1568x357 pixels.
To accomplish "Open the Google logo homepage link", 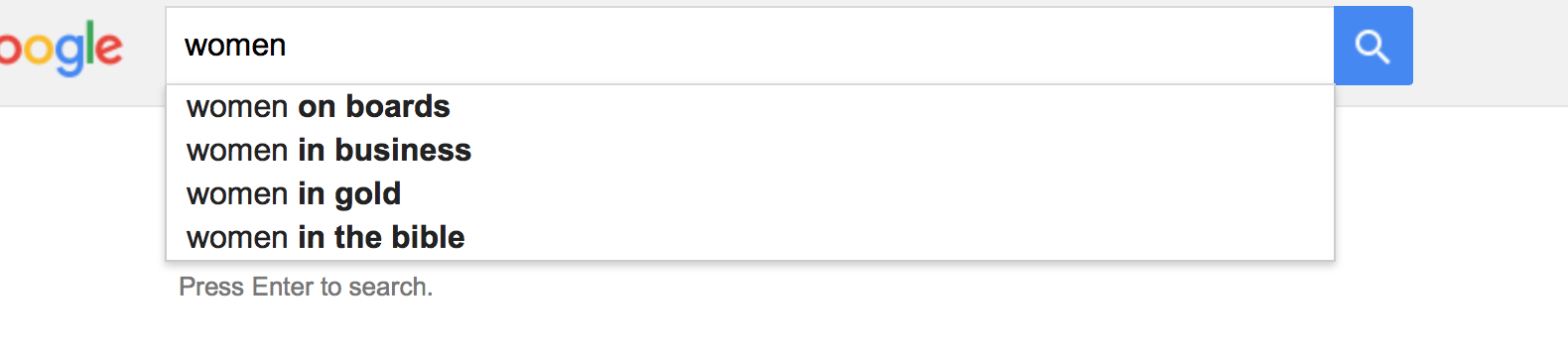I will click(x=61, y=48).
